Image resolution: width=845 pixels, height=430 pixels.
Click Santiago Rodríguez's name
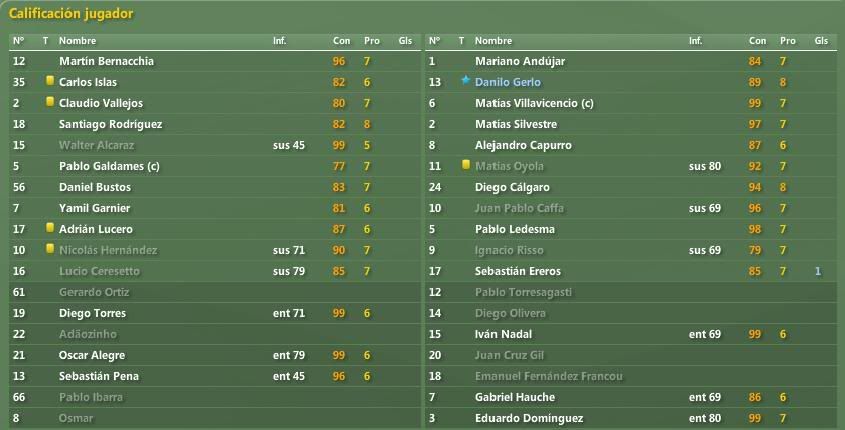(110, 124)
